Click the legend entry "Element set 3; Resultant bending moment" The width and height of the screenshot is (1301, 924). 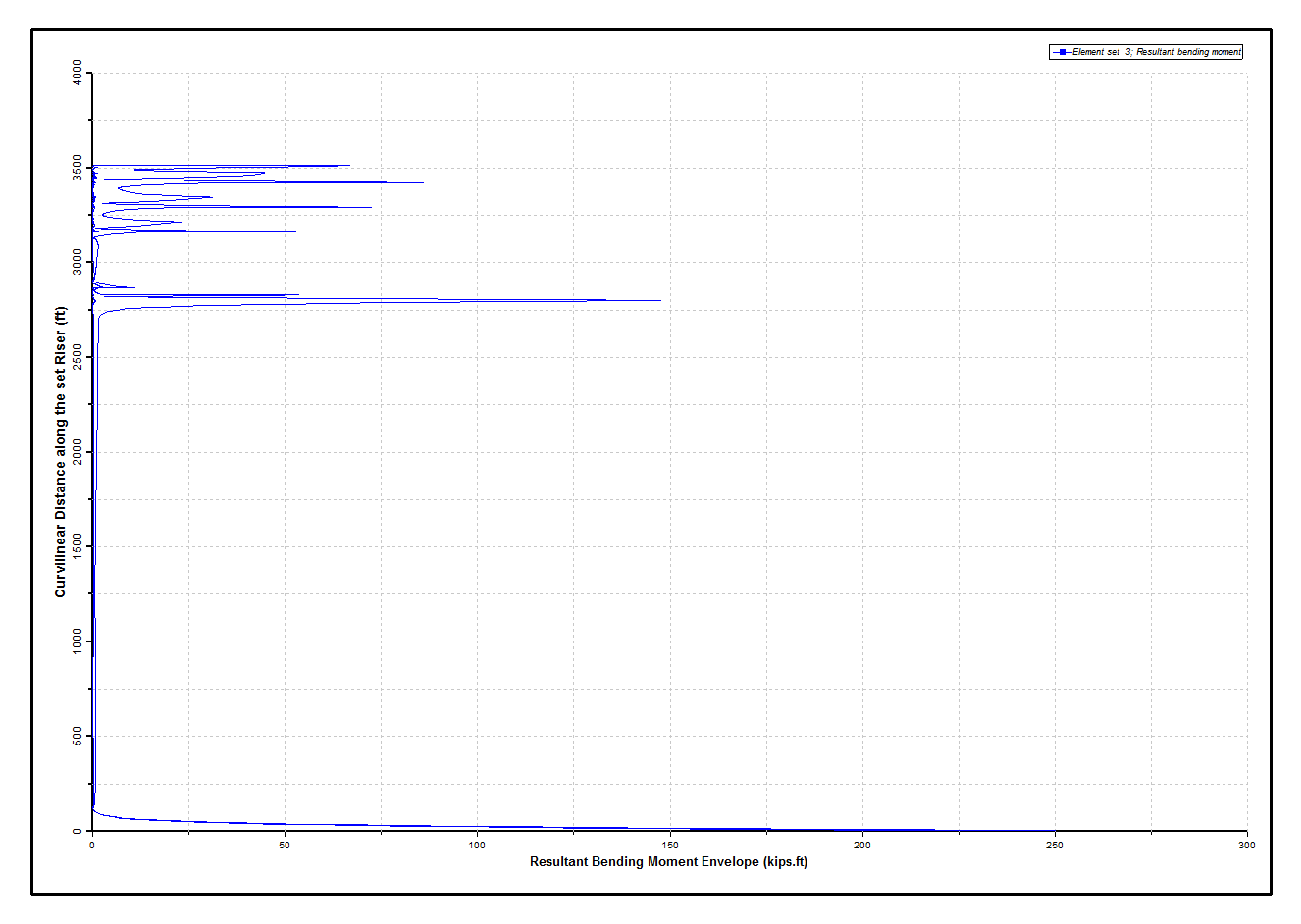(x=1146, y=52)
